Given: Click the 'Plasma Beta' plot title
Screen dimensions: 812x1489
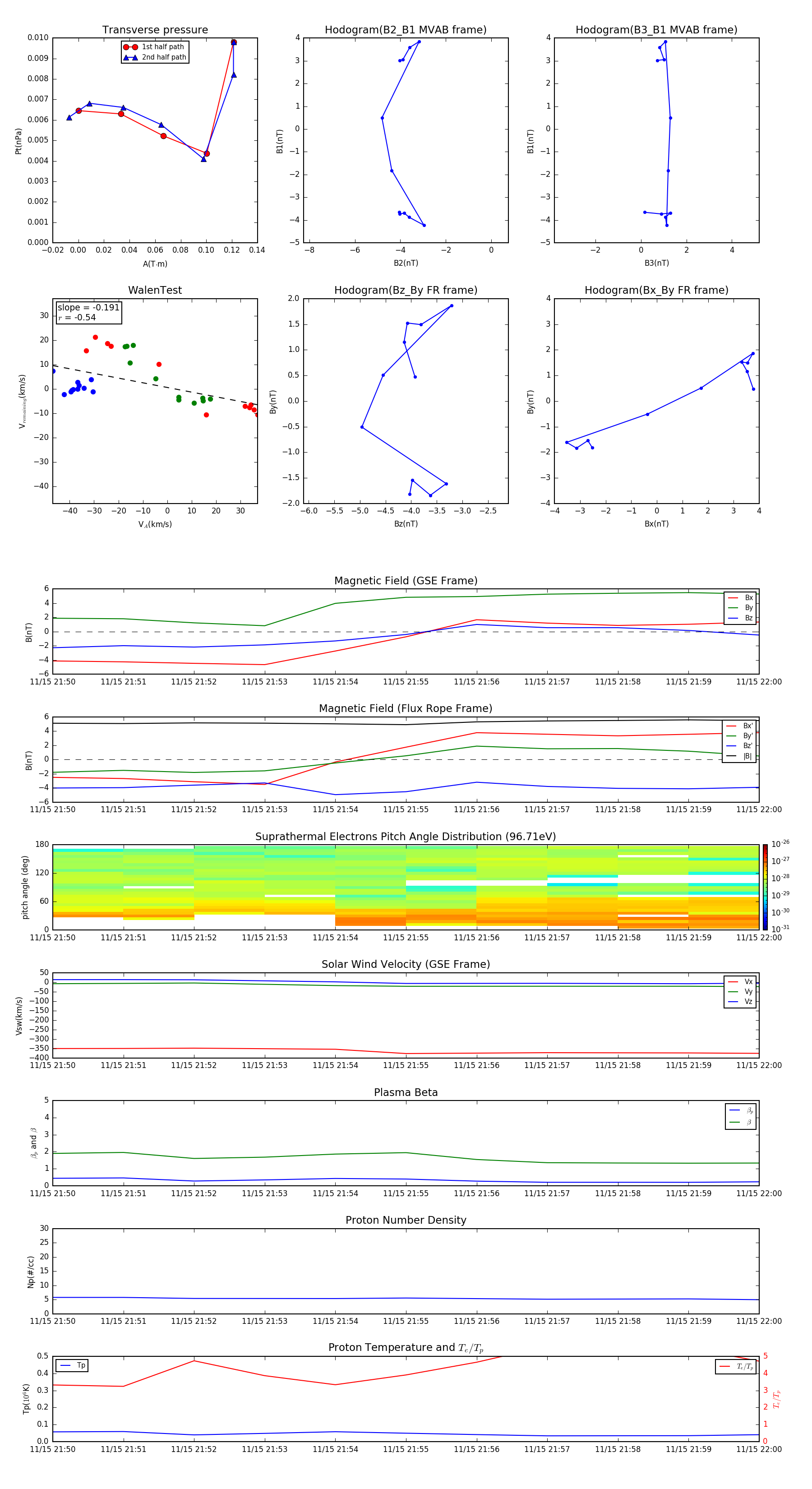Looking at the screenshot, I should 406,1093.
